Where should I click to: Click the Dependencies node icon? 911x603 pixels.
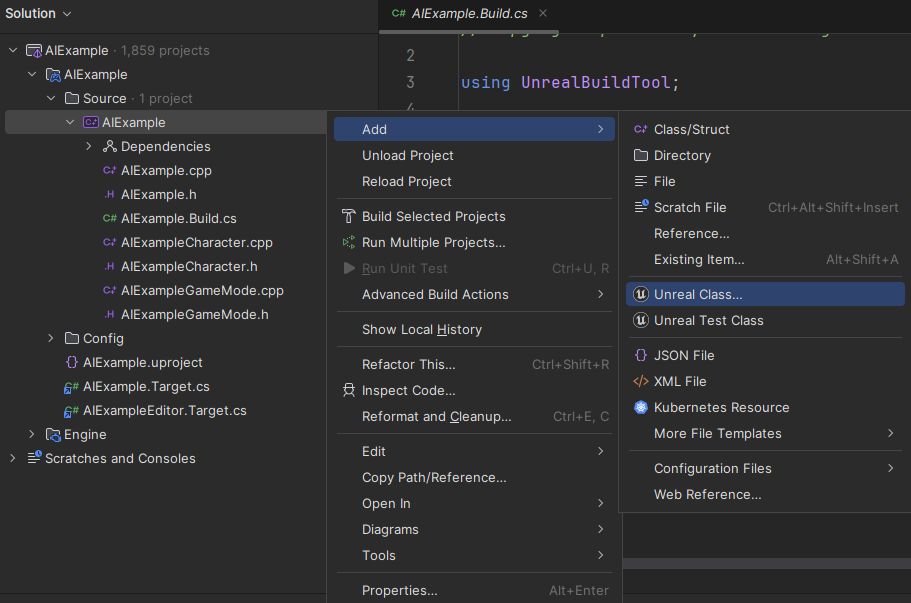coord(110,146)
